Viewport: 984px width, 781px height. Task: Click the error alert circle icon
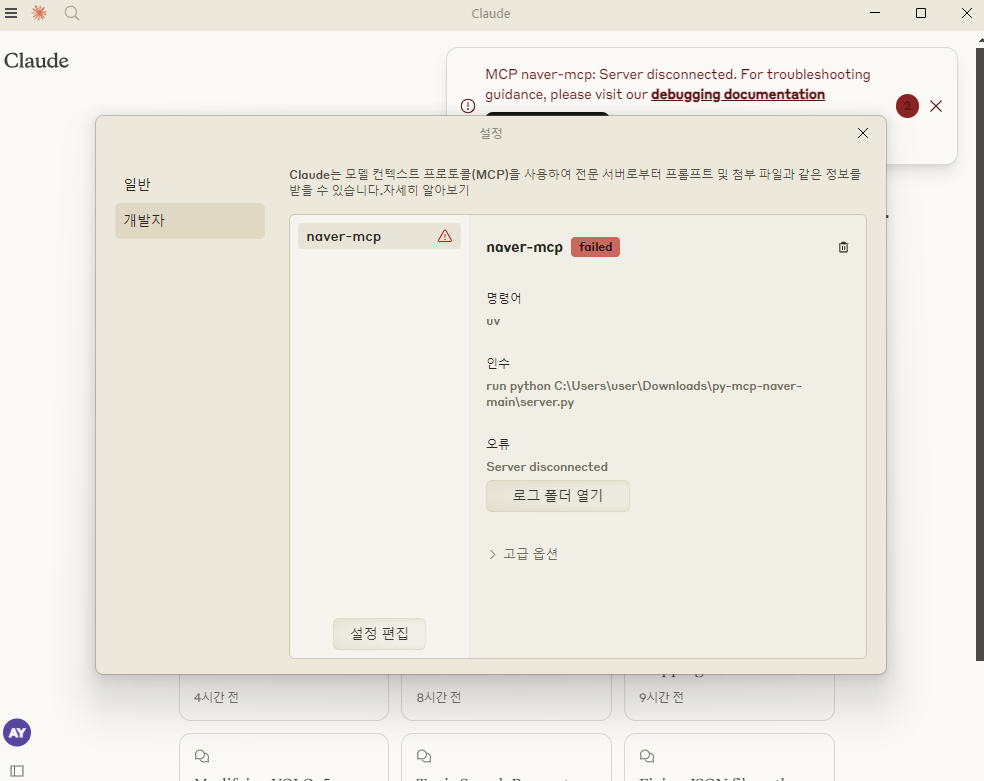coord(468,105)
